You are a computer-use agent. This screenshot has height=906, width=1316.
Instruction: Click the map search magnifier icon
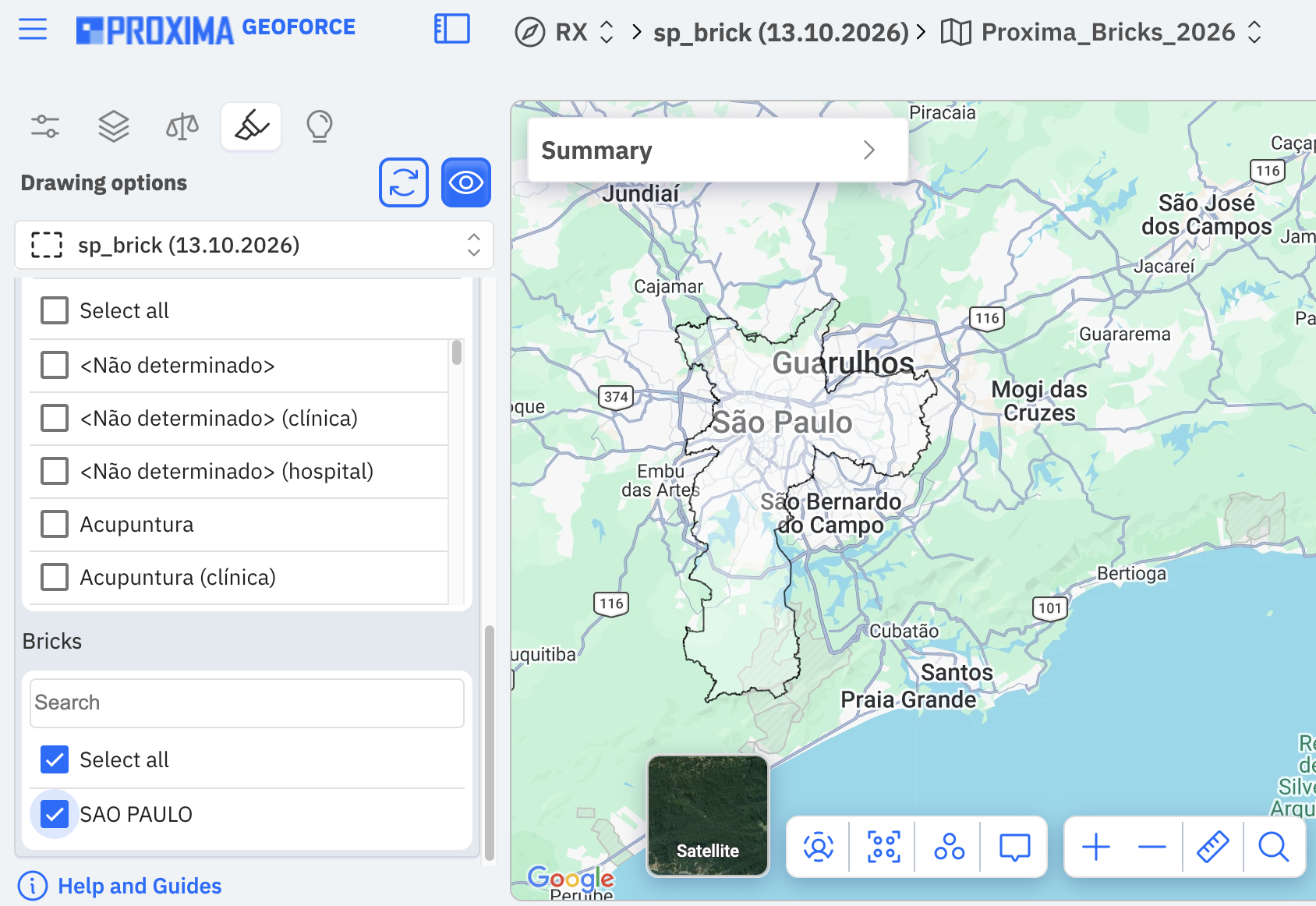pyautogui.click(x=1273, y=847)
